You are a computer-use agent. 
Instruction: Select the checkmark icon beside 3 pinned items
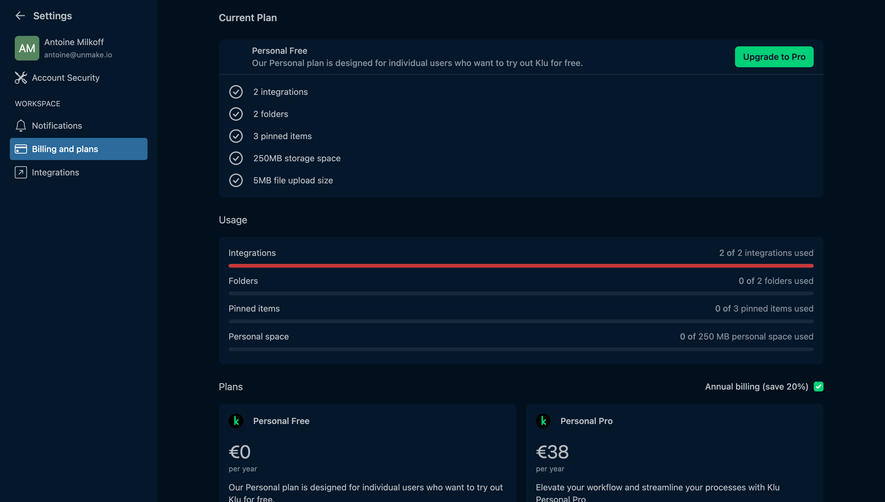[236, 136]
